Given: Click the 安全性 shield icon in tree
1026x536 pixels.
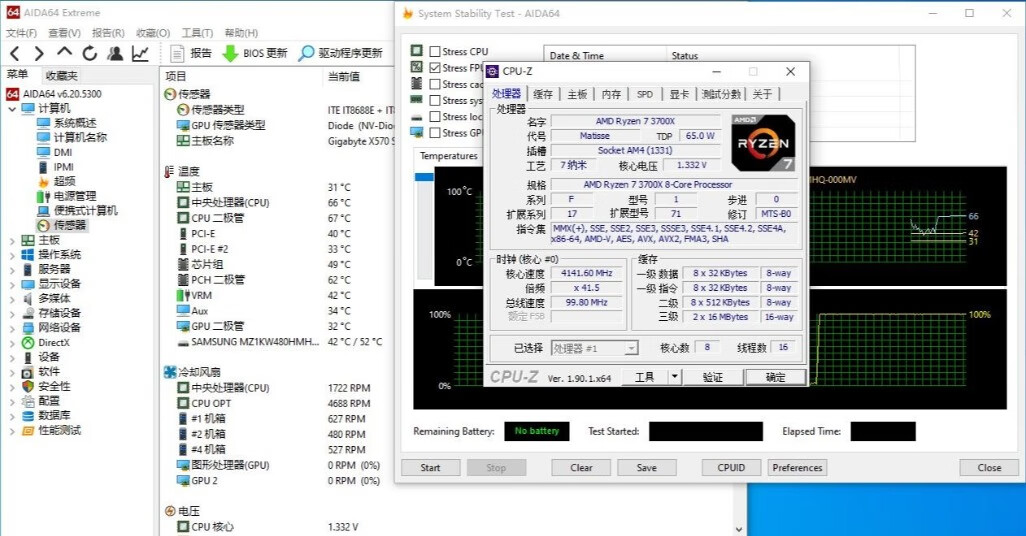Looking at the screenshot, I should (x=28, y=386).
